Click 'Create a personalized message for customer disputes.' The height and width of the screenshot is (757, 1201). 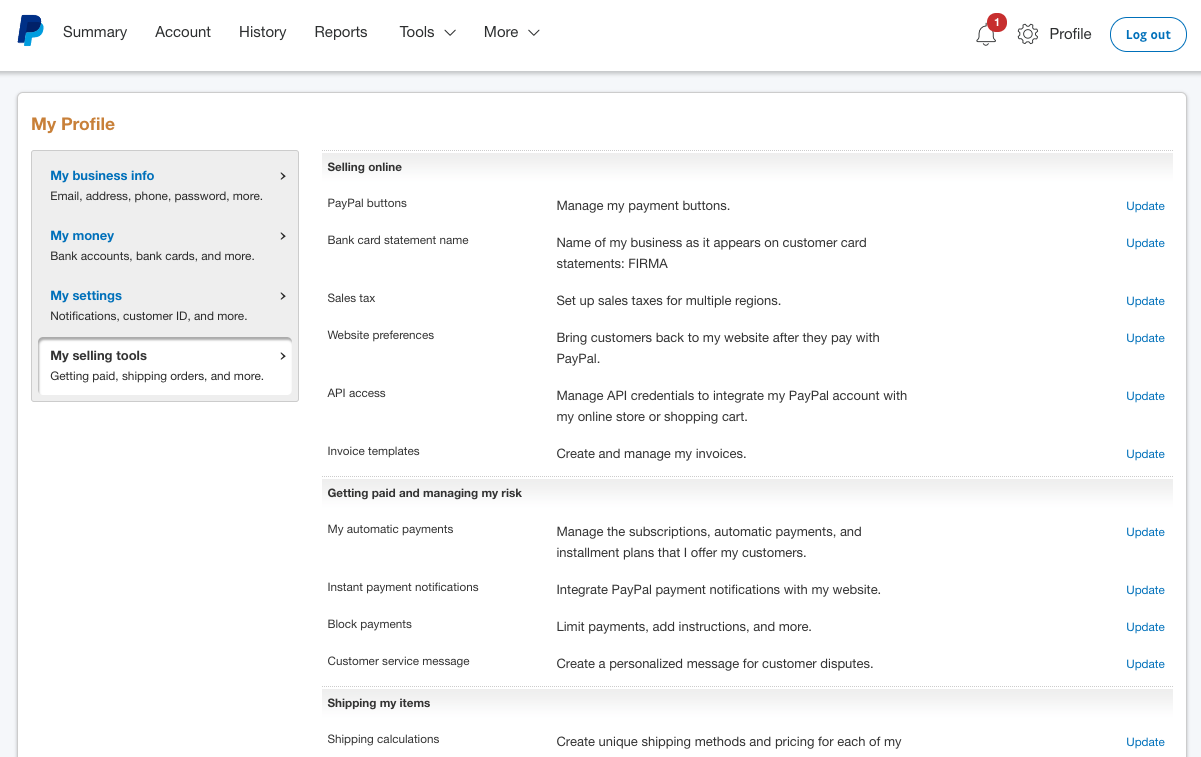(715, 664)
